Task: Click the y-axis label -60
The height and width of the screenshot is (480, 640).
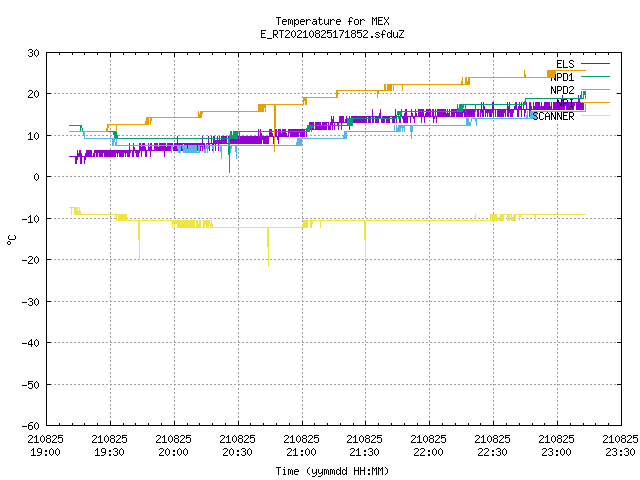Action: (x=31, y=426)
